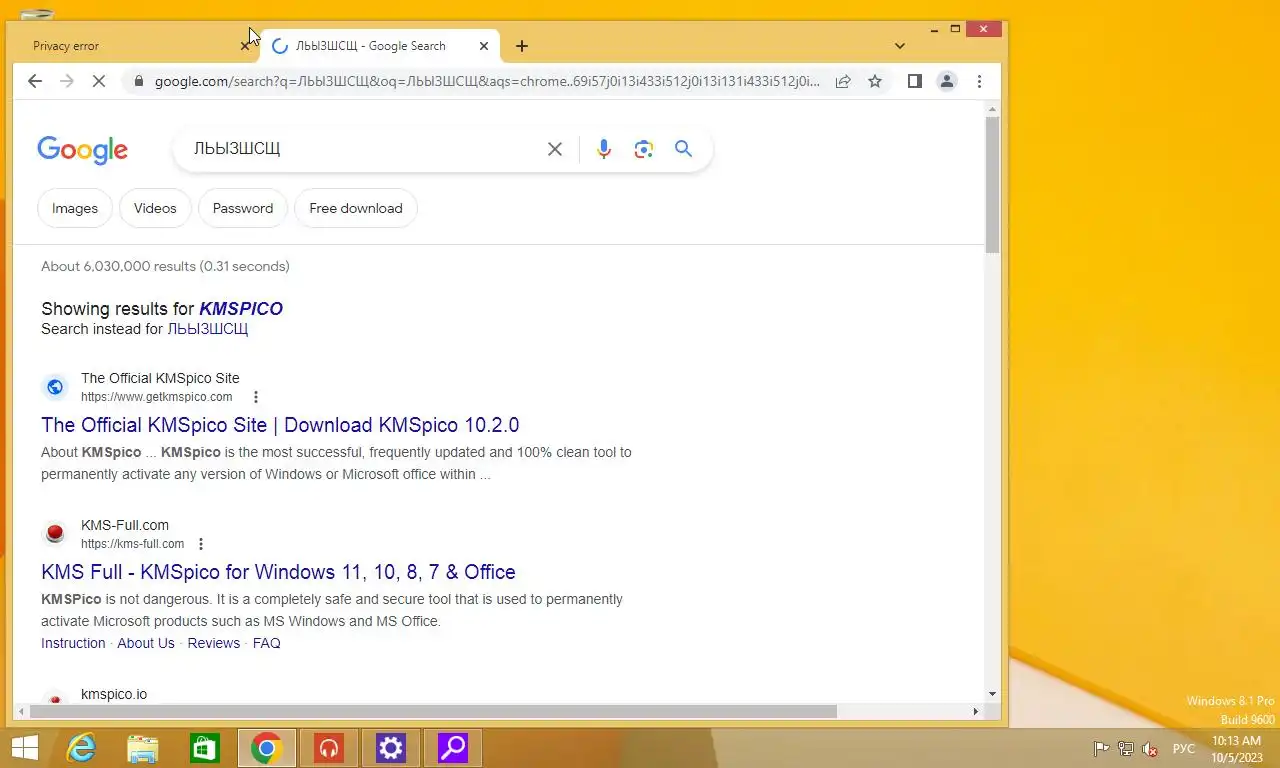Open Chrome three-dot menu
1280x768 pixels.
979,81
